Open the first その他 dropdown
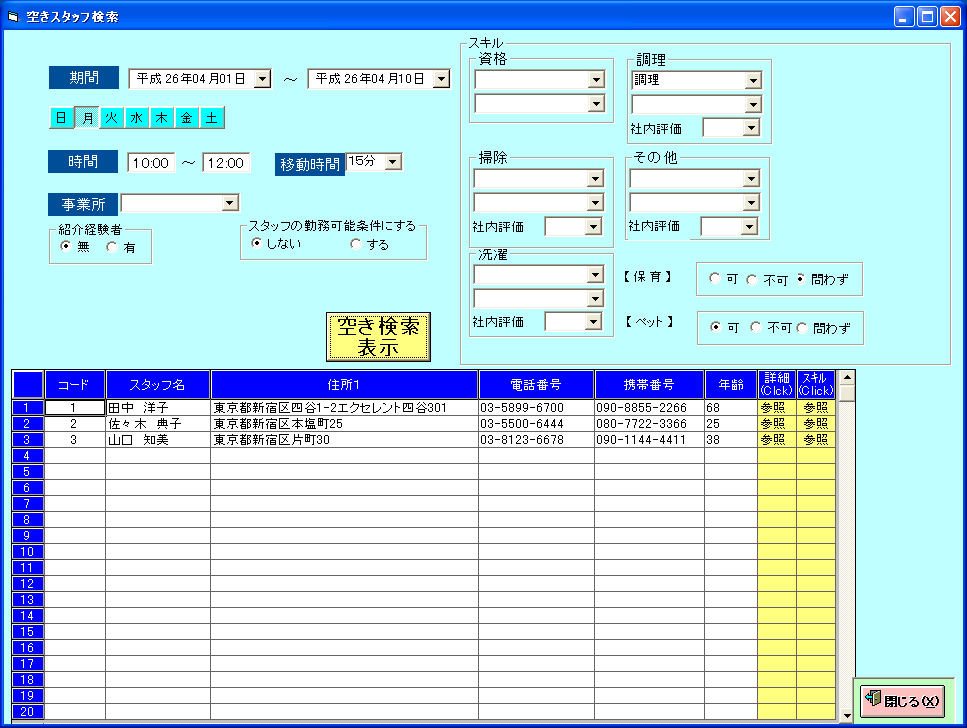The width and height of the screenshot is (967, 728). coord(751,179)
